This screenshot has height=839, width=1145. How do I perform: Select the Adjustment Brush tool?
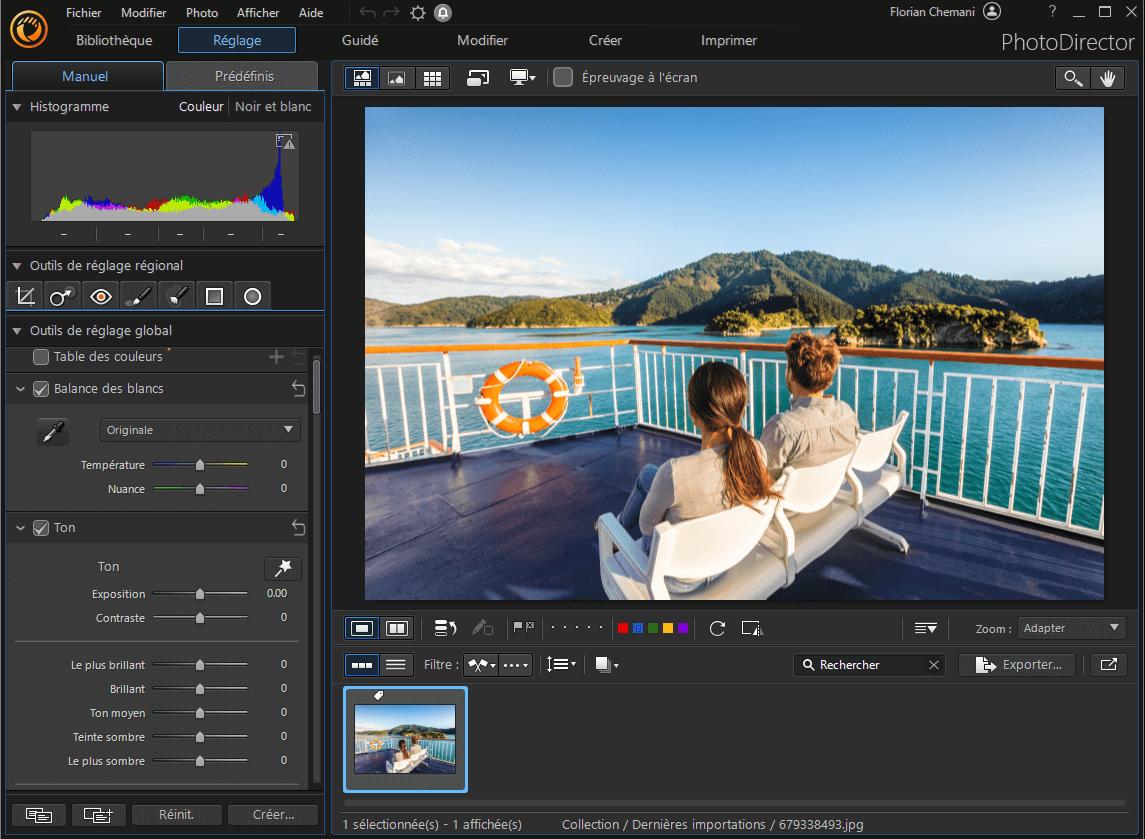[138, 296]
